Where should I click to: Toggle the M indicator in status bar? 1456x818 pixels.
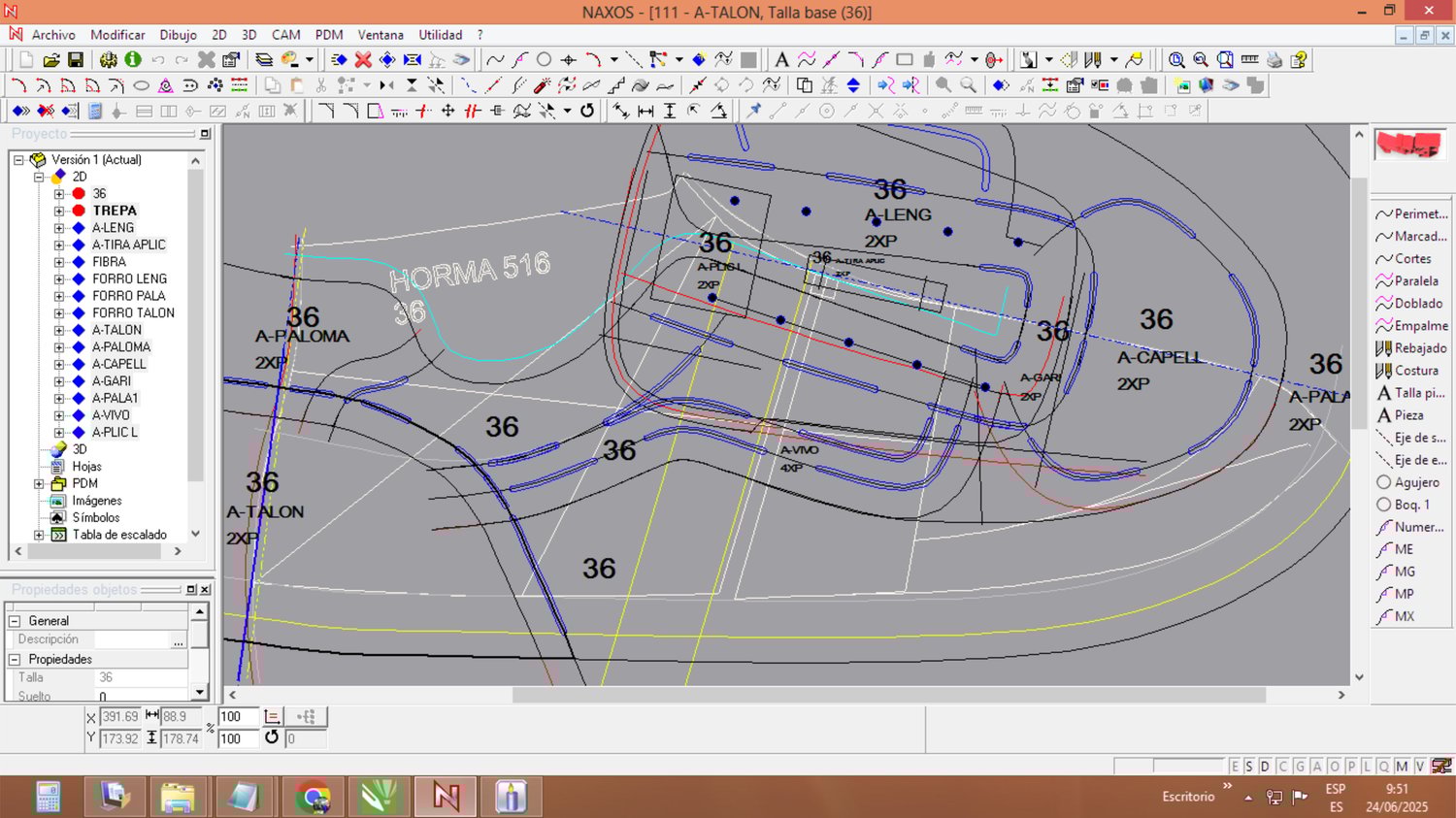pyautogui.click(x=1402, y=767)
